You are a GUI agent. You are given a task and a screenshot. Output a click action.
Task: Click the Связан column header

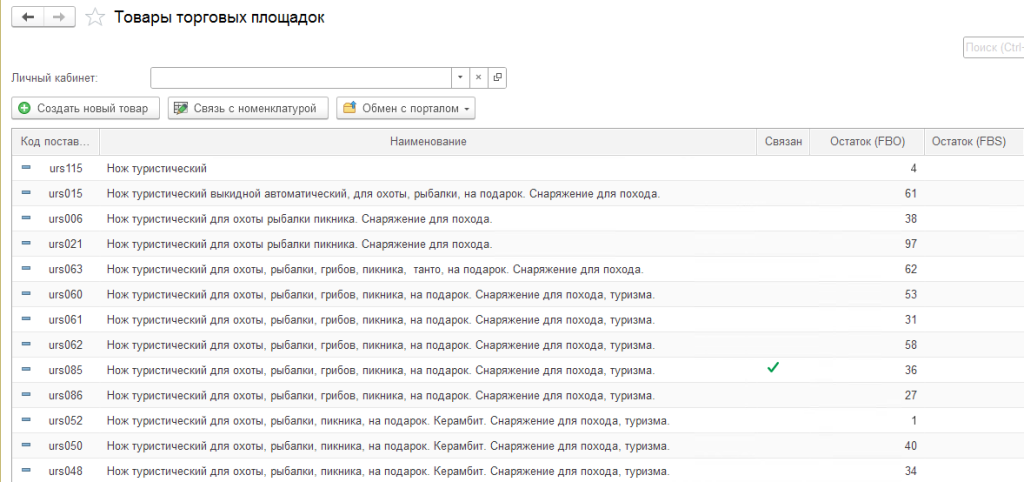[x=783, y=142]
